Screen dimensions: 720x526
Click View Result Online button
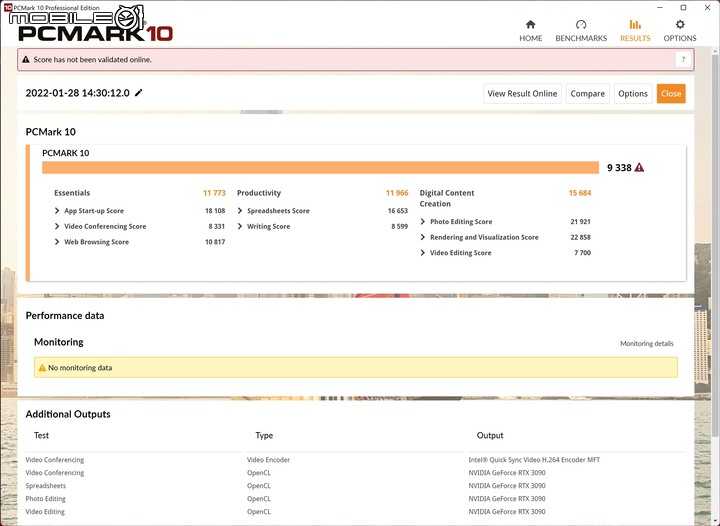[522, 94]
